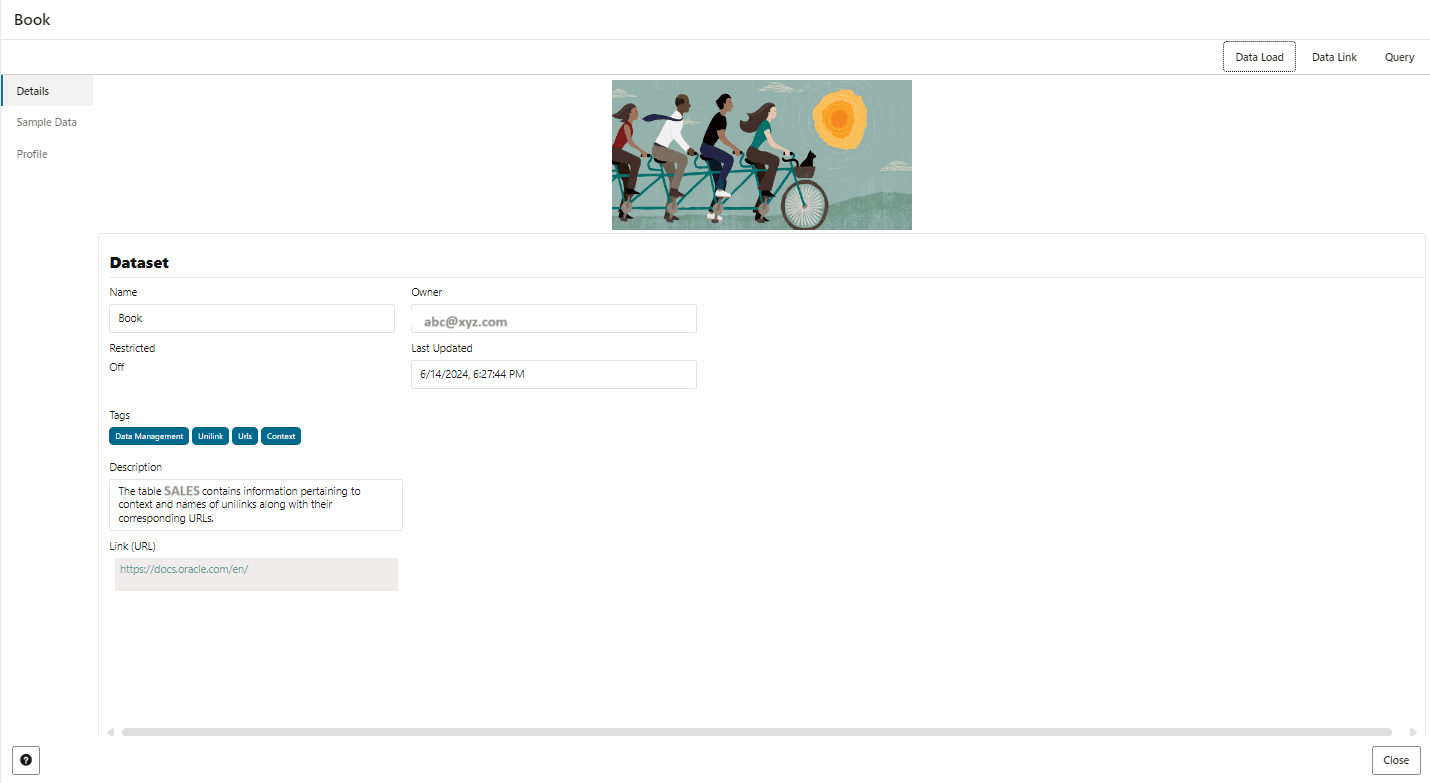Toggle the Restricted setting to On
Image resolution: width=1430 pixels, height=783 pixels.
[x=116, y=367]
